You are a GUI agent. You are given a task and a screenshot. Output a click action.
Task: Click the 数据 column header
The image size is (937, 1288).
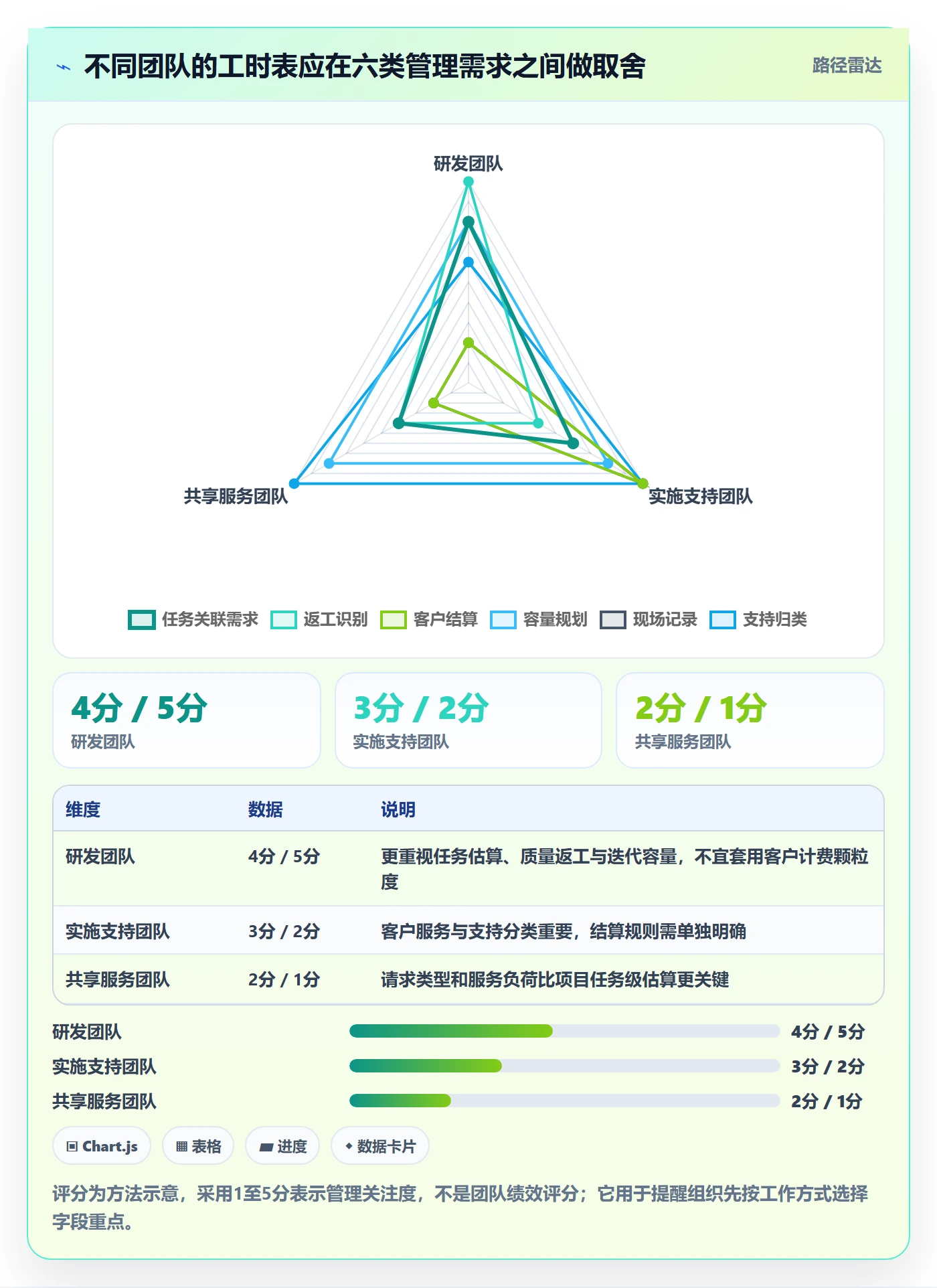(x=265, y=809)
